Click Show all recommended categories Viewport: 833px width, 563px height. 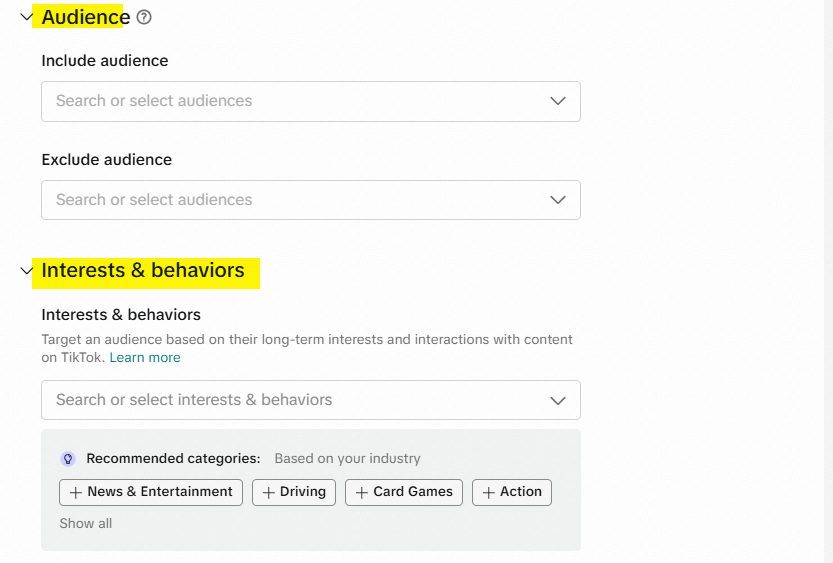click(x=86, y=523)
